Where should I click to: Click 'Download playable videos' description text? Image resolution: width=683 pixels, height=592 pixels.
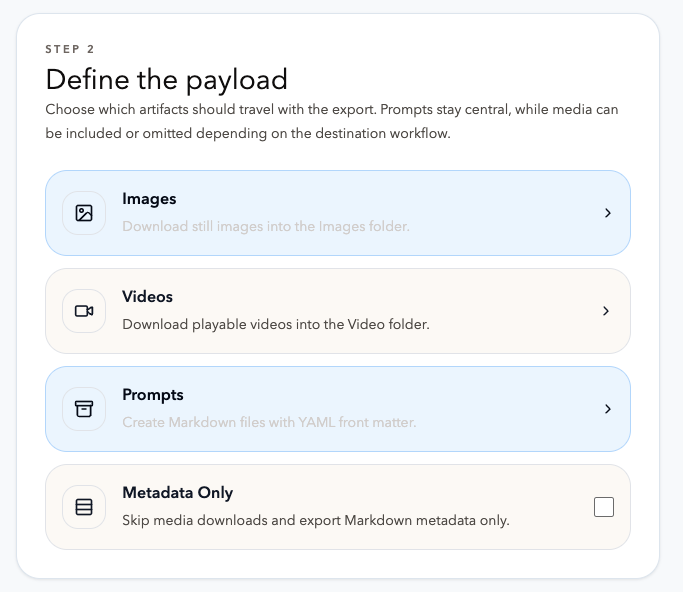[275, 325]
